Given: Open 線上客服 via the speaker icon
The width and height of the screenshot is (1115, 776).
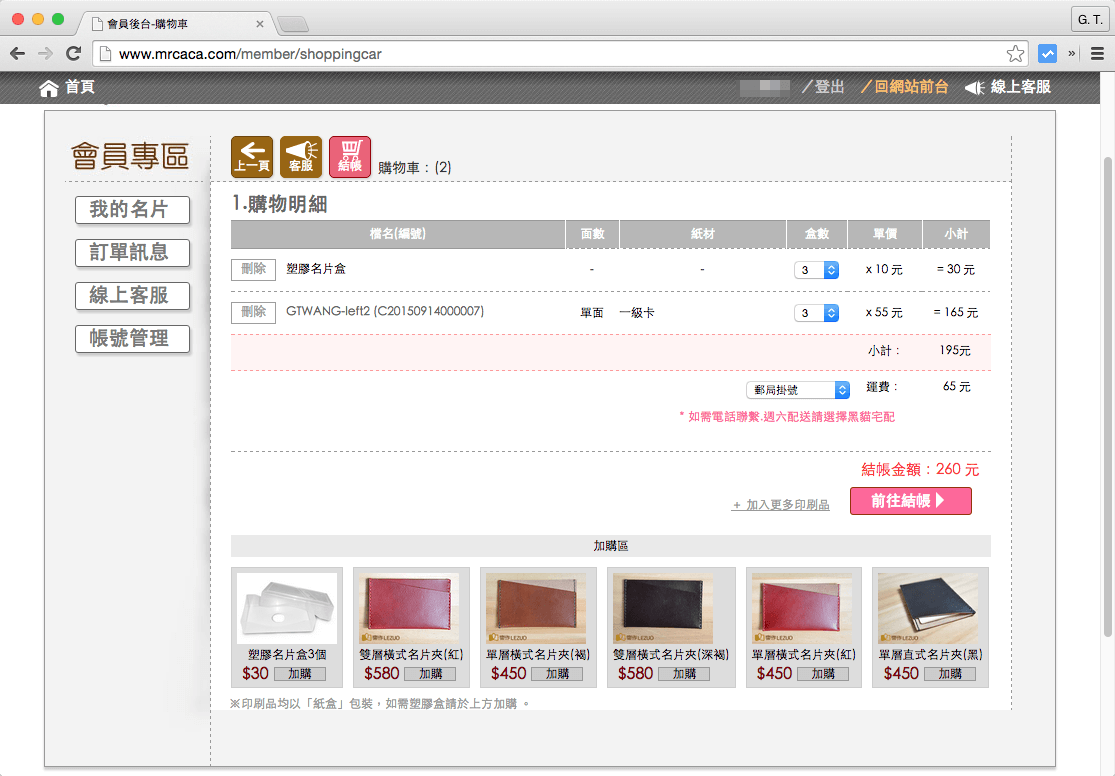Looking at the screenshot, I should coord(973,87).
